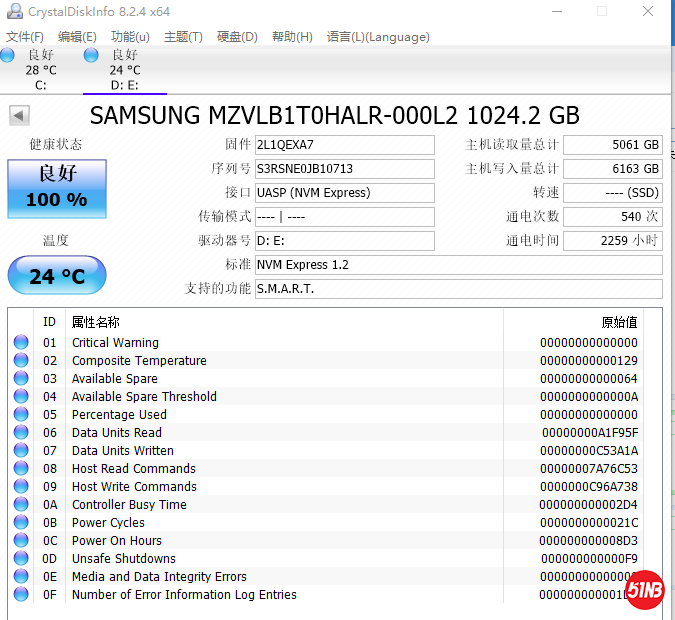Select the Composite Temperature row

tap(139, 361)
